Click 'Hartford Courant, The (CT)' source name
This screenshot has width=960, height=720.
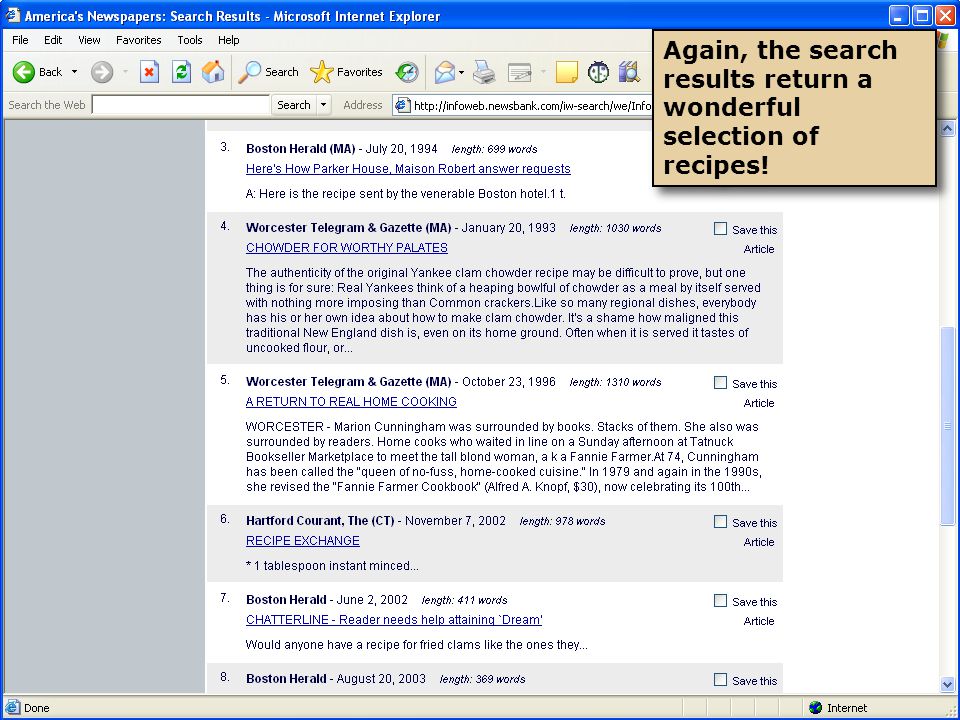pyautogui.click(x=320, y=521)
